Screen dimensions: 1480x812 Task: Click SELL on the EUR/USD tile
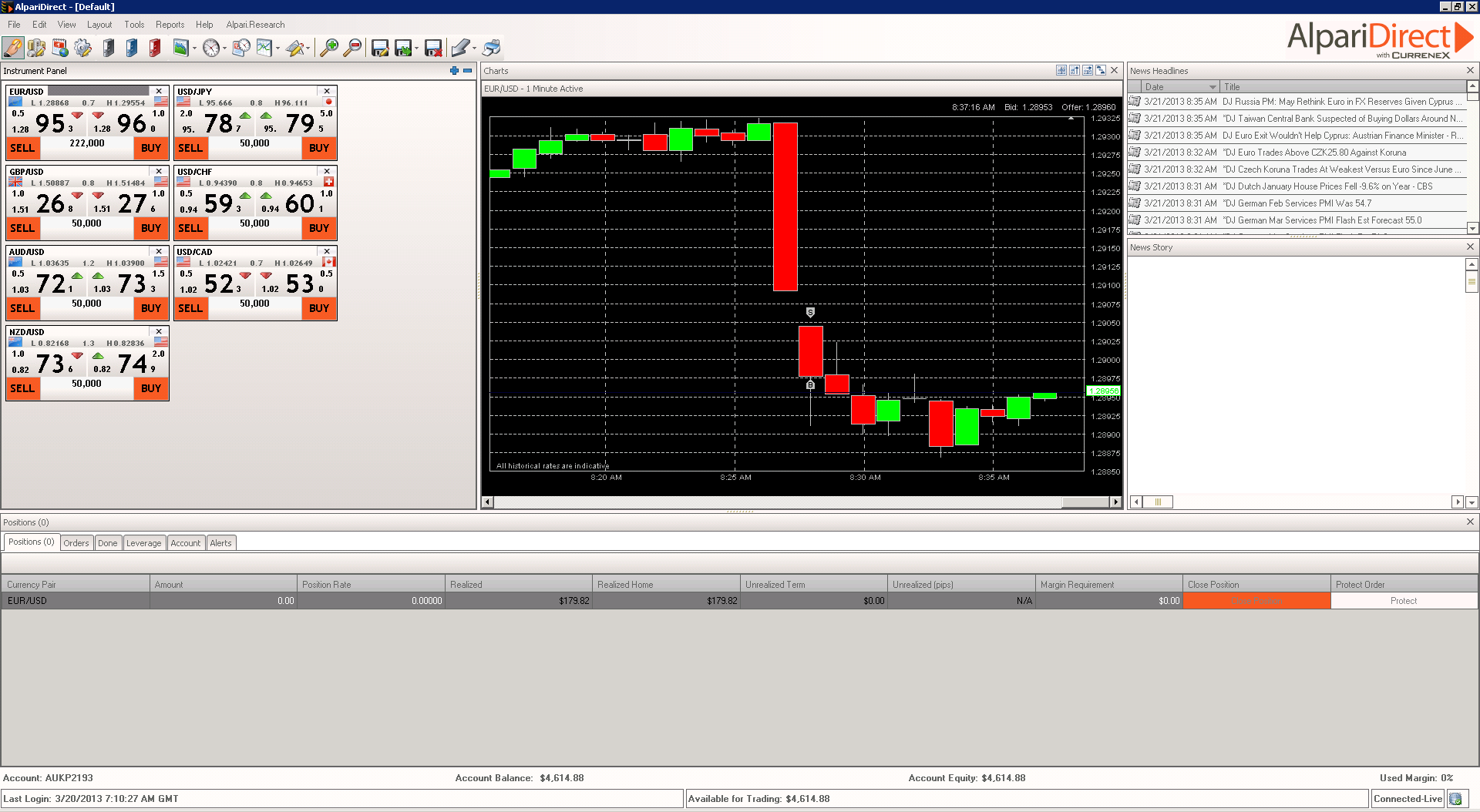pos(23,148)
